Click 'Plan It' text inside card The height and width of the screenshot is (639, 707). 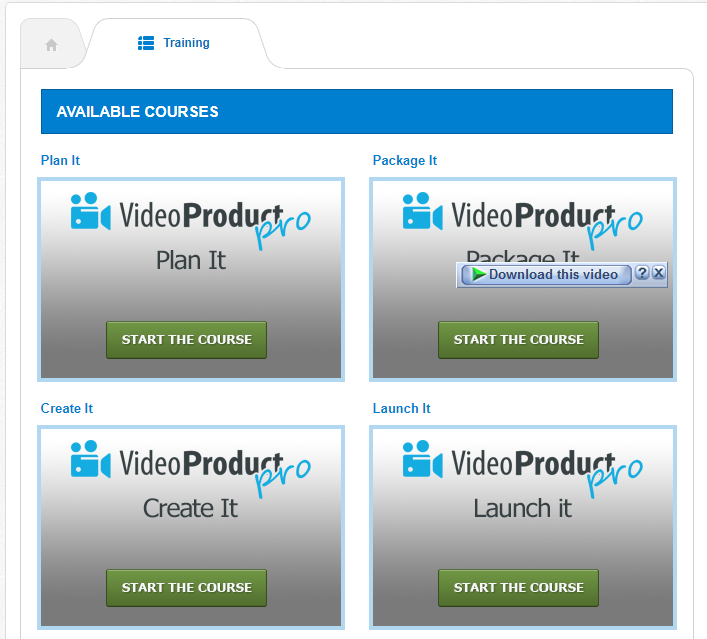191,260
